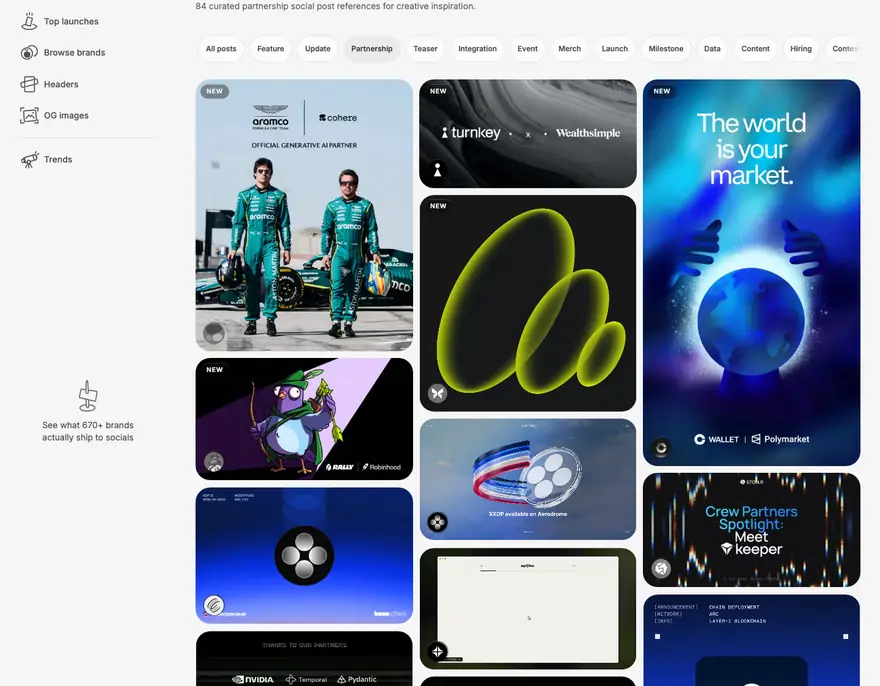Open the Rally Robinhood bird archer post
Screen dimensions: 880x686
(x=304, y=419)
